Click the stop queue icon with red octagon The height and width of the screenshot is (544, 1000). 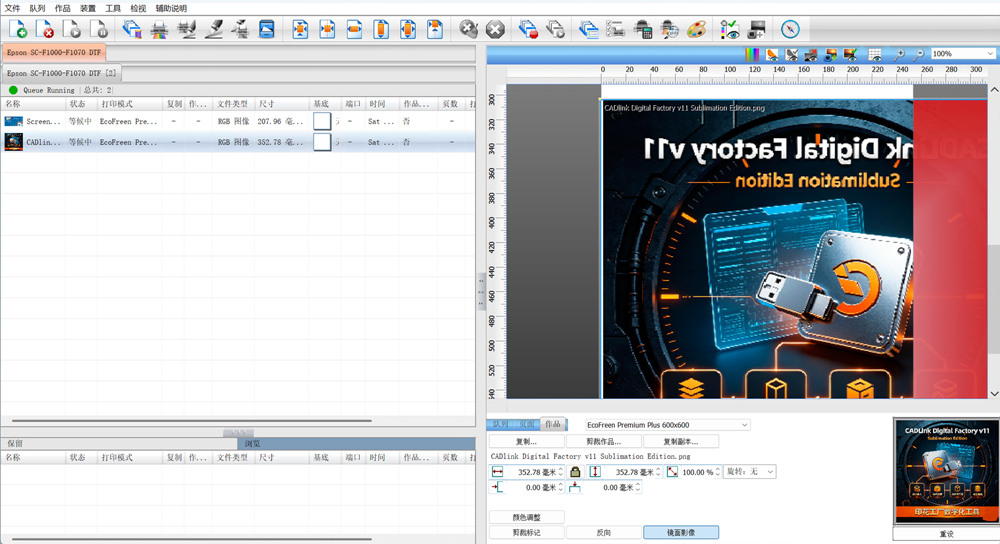(528, 29)
